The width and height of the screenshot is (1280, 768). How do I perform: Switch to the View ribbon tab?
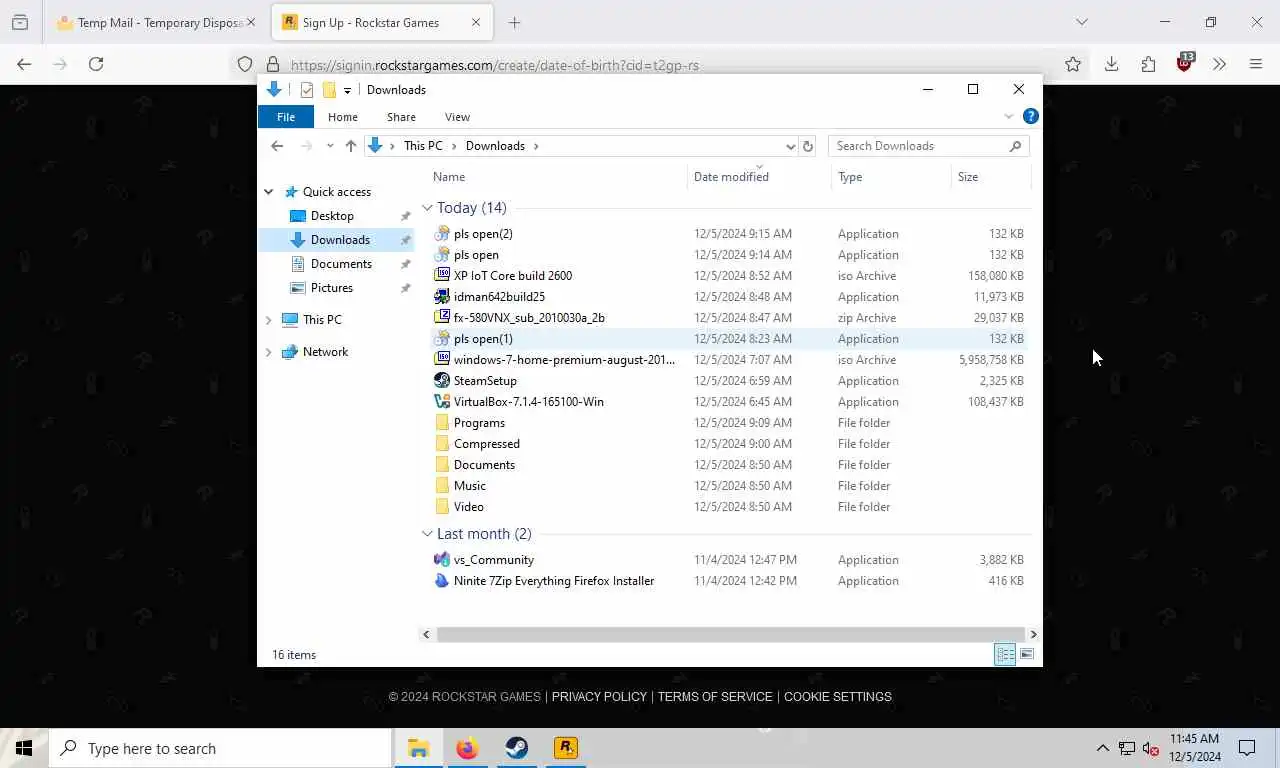457,117
